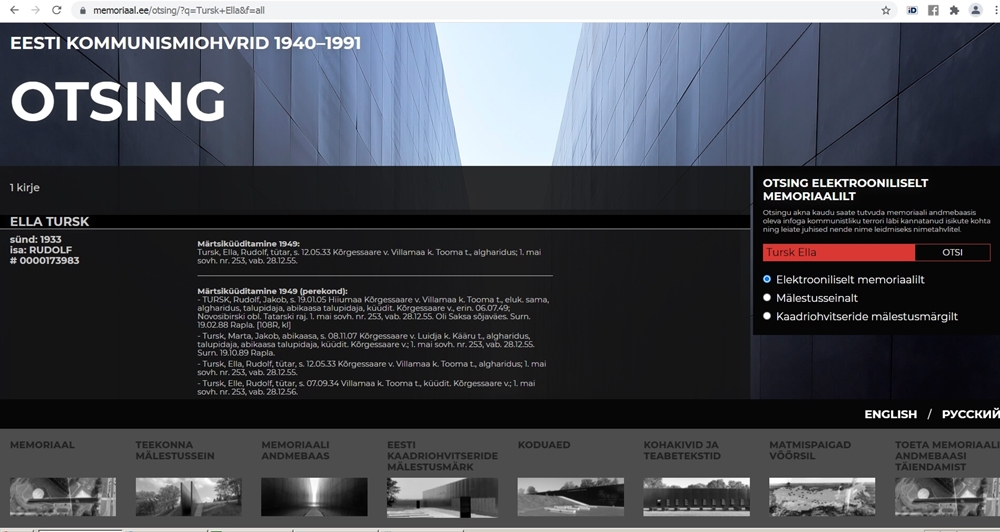Reload the page with the refresh icon
Screen dimensions: 1000x532
(57, 10)
